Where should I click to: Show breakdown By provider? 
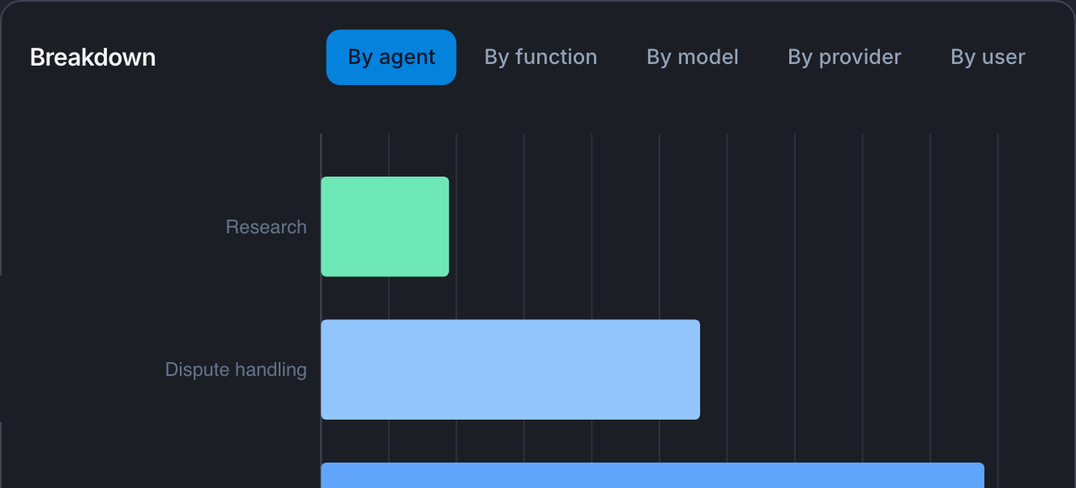(x=844, y=57)
